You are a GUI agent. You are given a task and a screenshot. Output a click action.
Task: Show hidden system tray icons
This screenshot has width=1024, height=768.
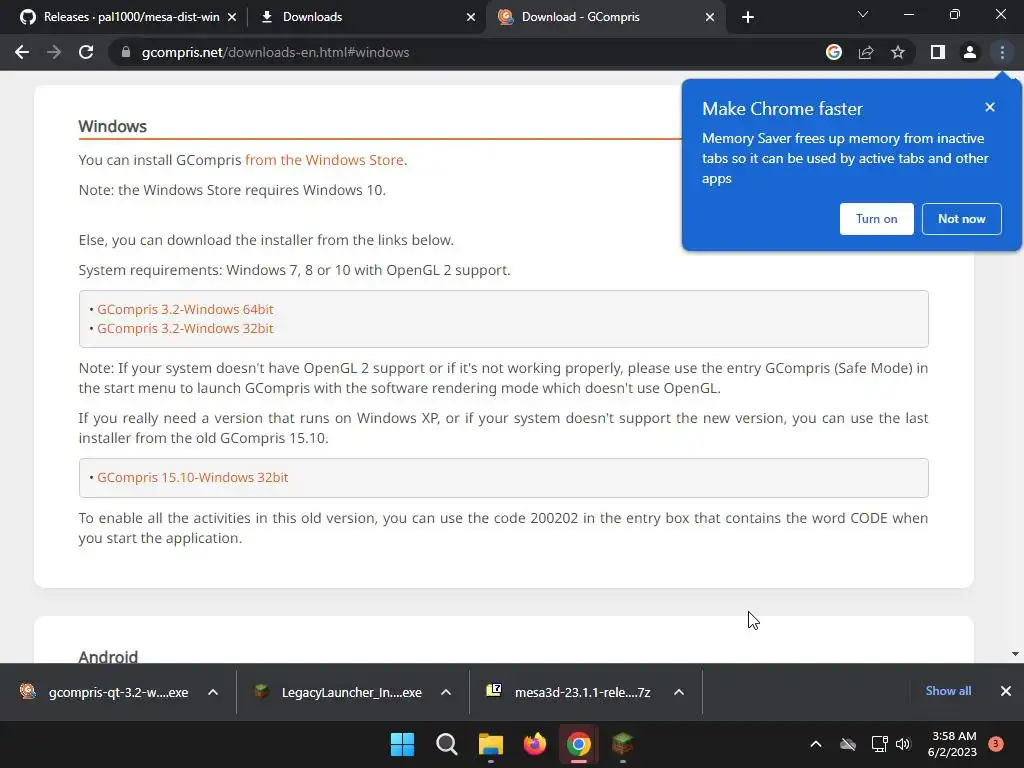816,744
